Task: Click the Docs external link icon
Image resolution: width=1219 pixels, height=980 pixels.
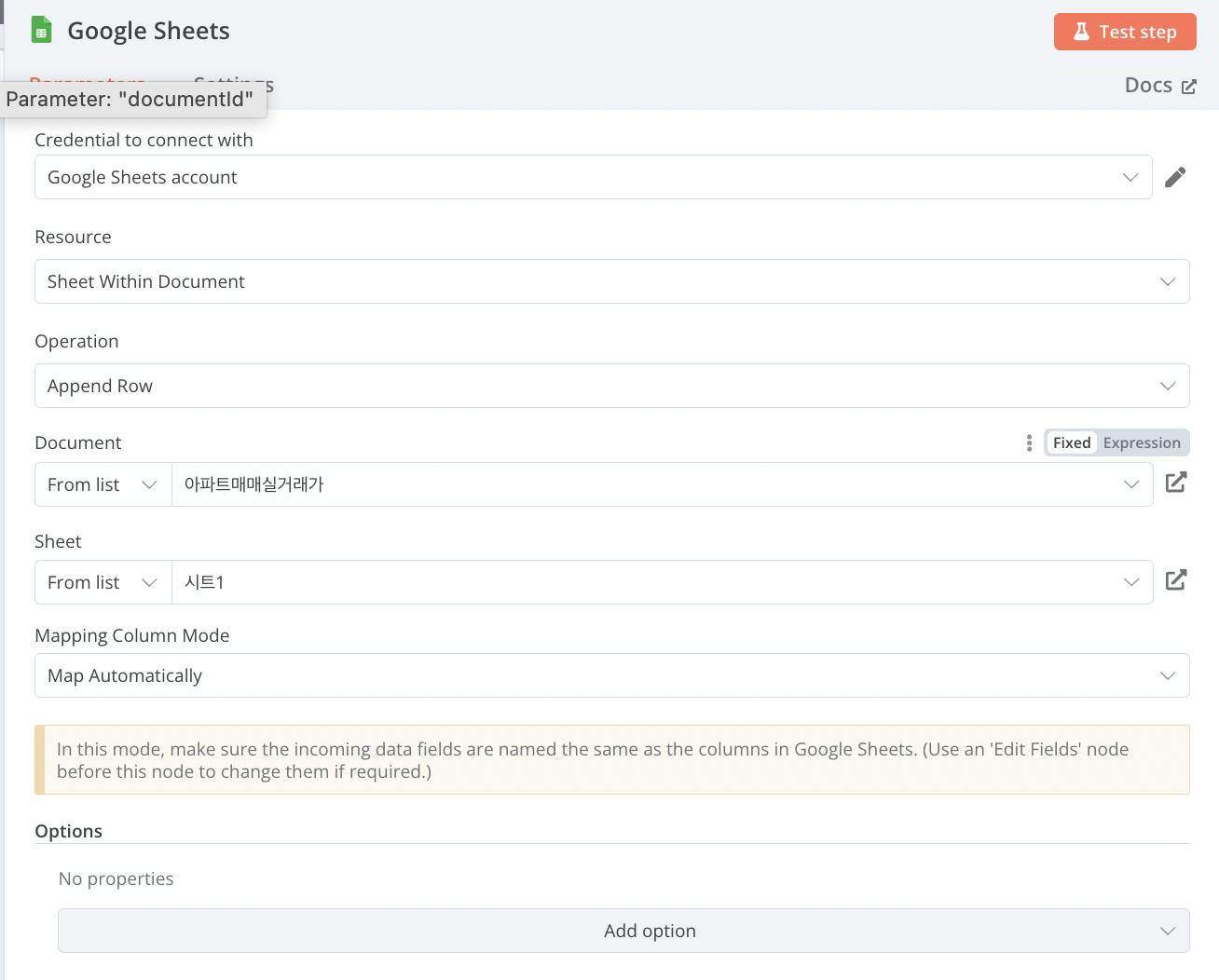Action: (1189, 87)
